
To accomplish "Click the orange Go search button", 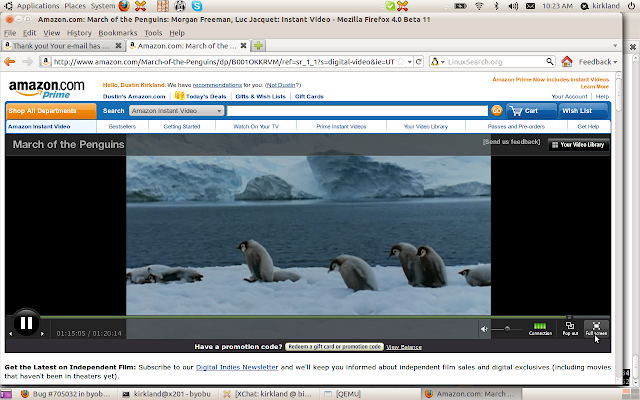I will pyautogui.click(x=497, y=111).
